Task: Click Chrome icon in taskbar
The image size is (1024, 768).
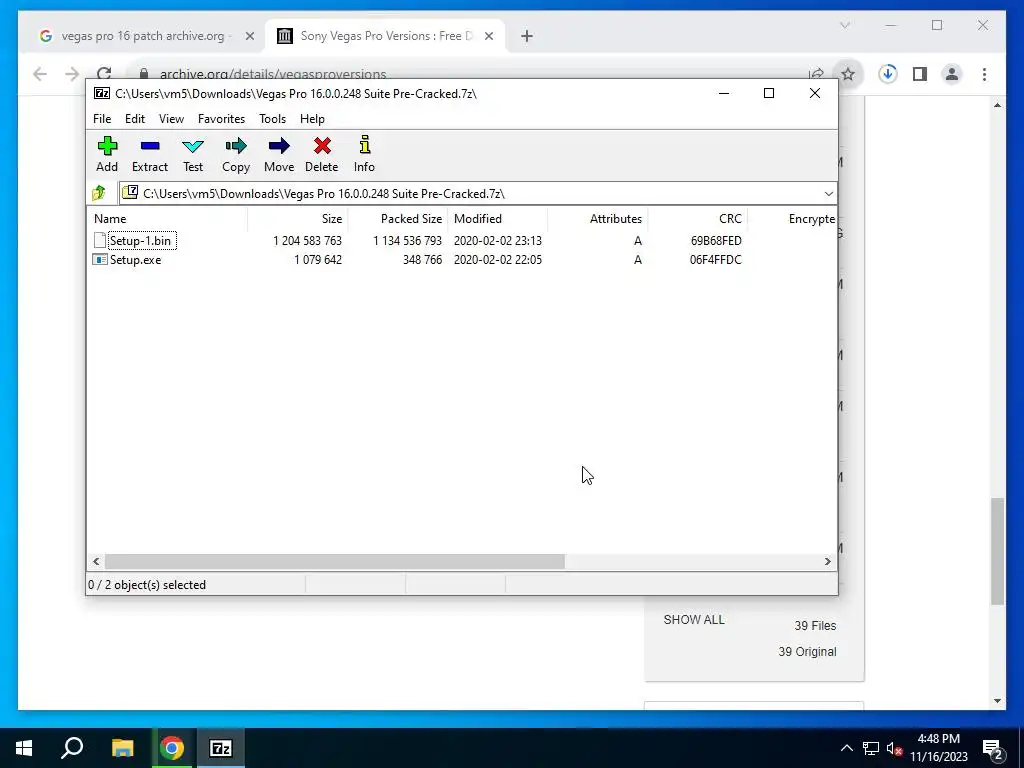Action: 172,748
